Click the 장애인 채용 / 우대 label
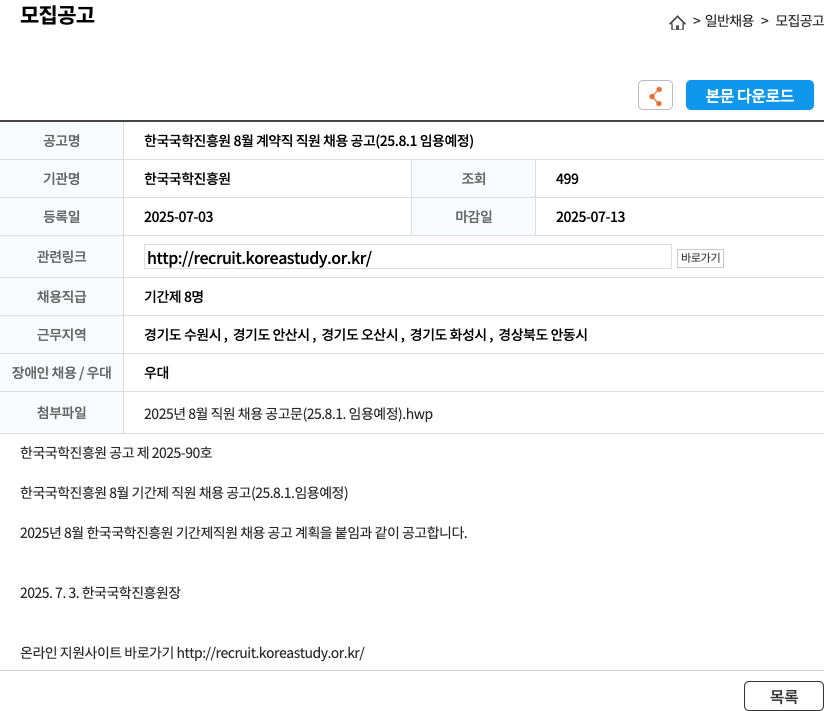The width and height of the screenshot is (824, 711). (61, 373)
